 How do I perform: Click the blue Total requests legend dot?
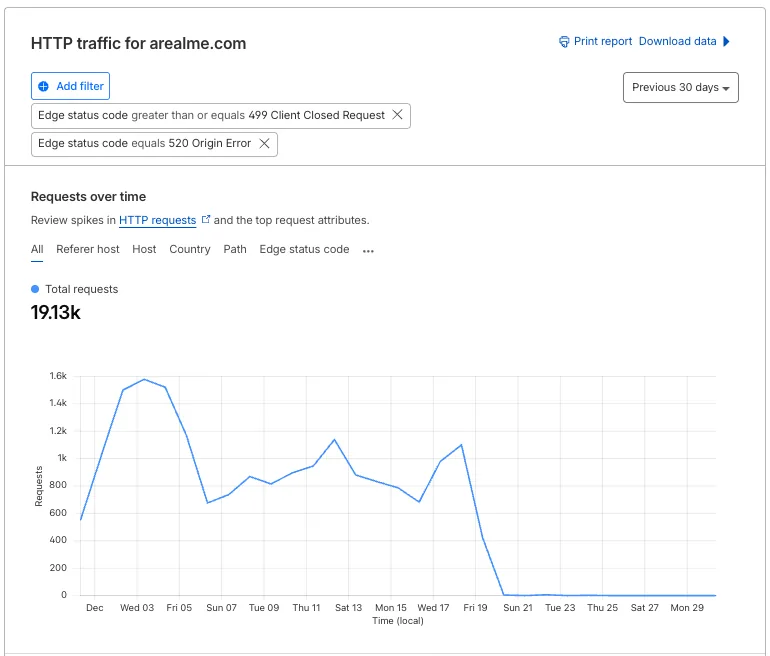coord(35,289)
